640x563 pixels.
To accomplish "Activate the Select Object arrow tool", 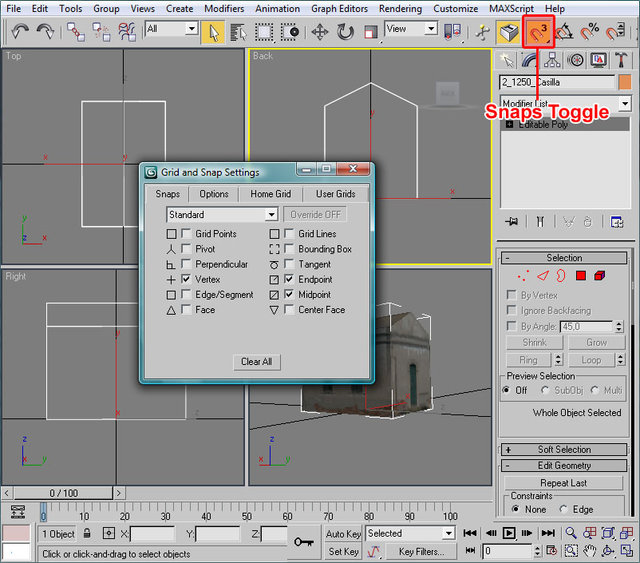I will point(212,31).
